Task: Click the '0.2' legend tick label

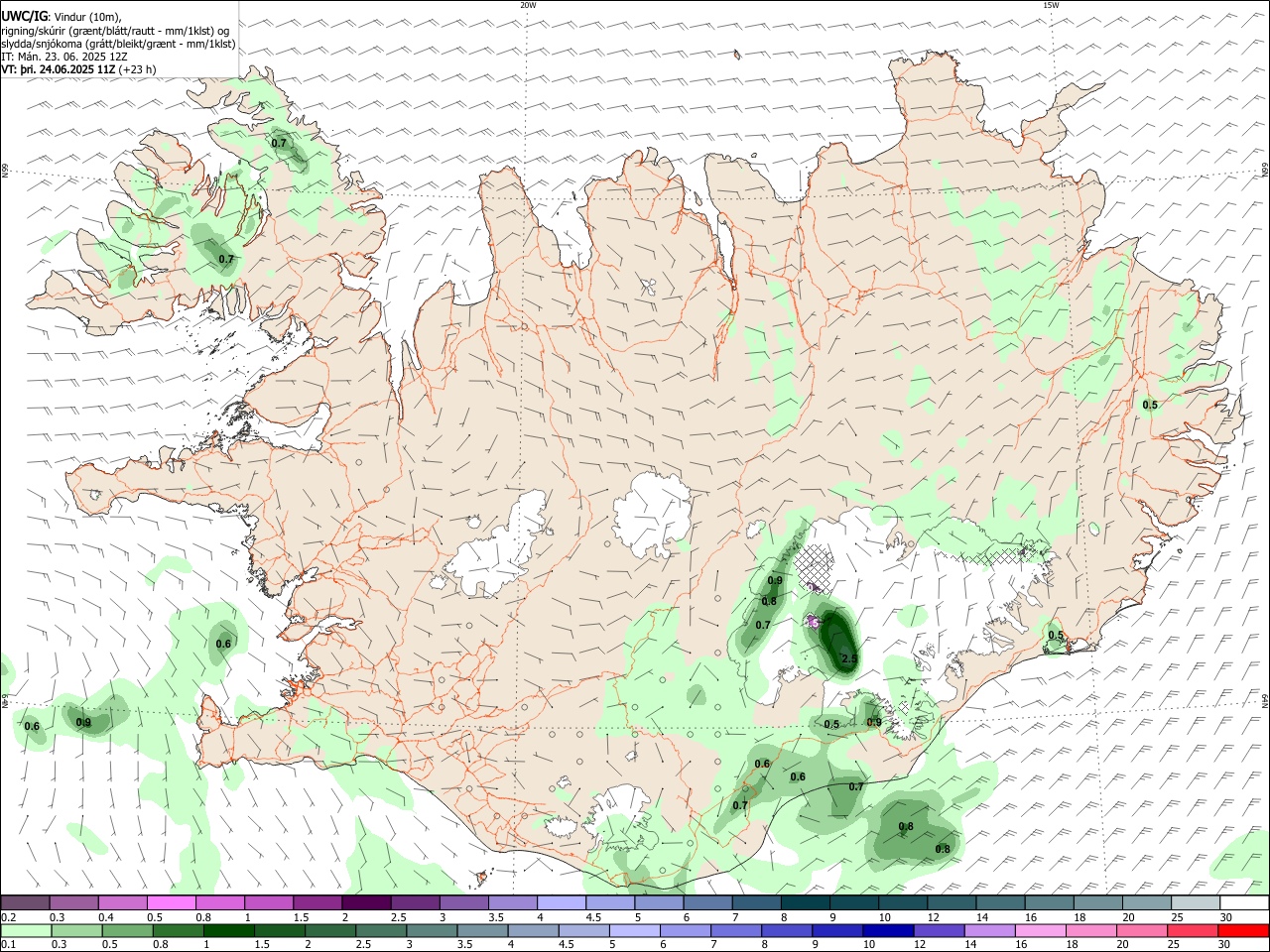Action: tap(8, 917)
